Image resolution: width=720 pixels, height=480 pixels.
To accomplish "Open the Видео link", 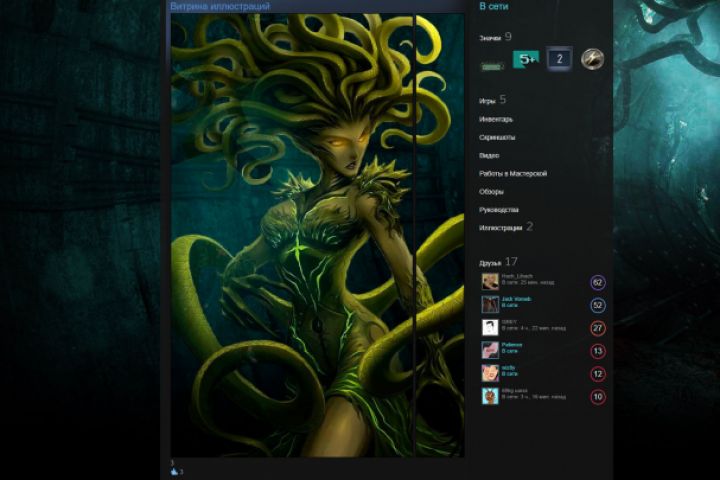I will pyautogui.click(x=489, y=156).
